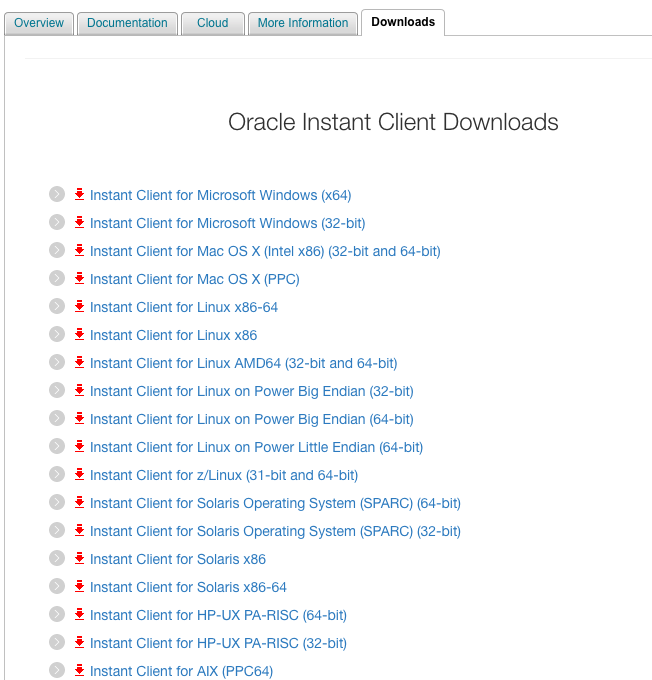Open HP-UX PA-RISC (32-bit) link
Image resolution: width=652 pixels, height=680 pixels.
(x=218, y=643)
